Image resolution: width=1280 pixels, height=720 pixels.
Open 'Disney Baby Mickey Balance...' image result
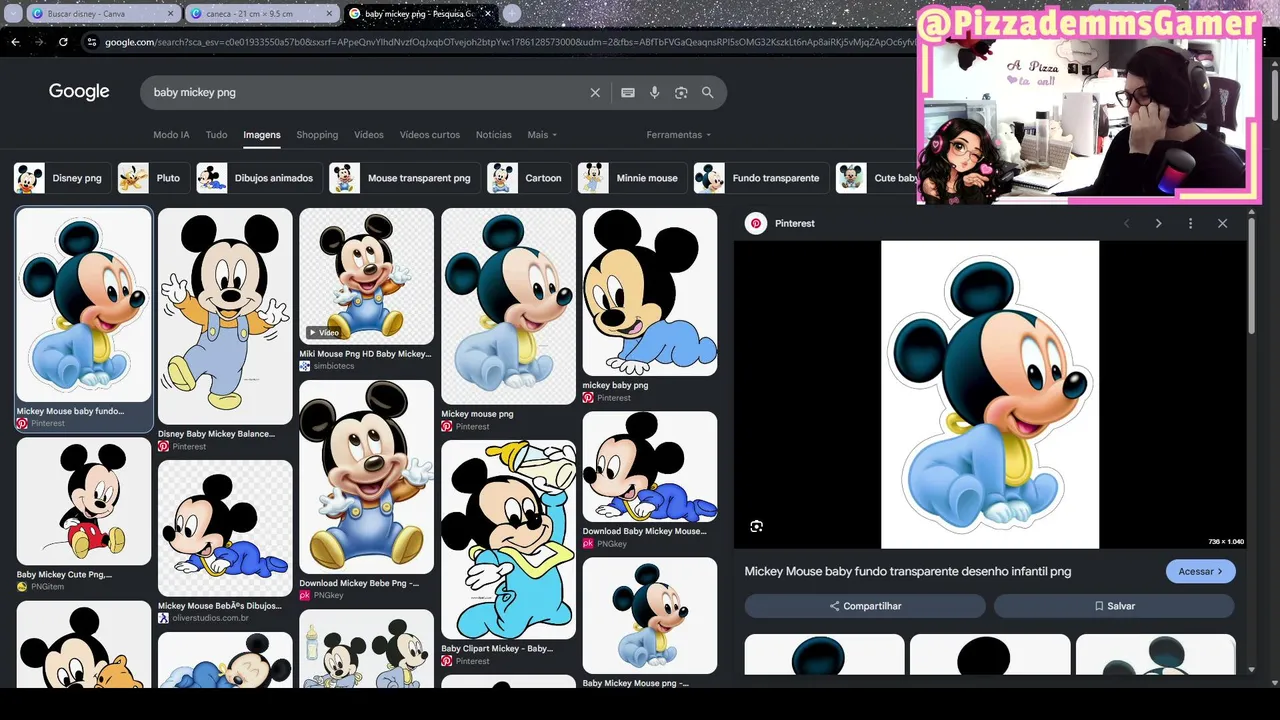[225, 317]
